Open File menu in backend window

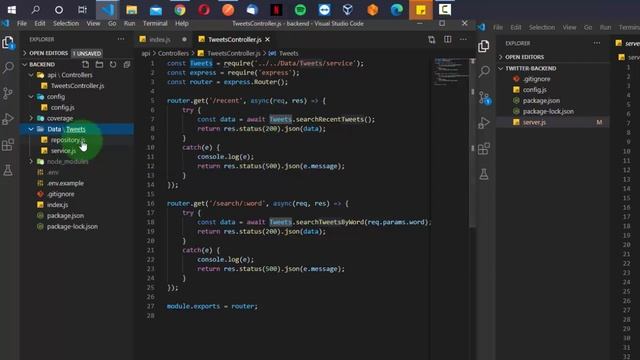point(22,24)
